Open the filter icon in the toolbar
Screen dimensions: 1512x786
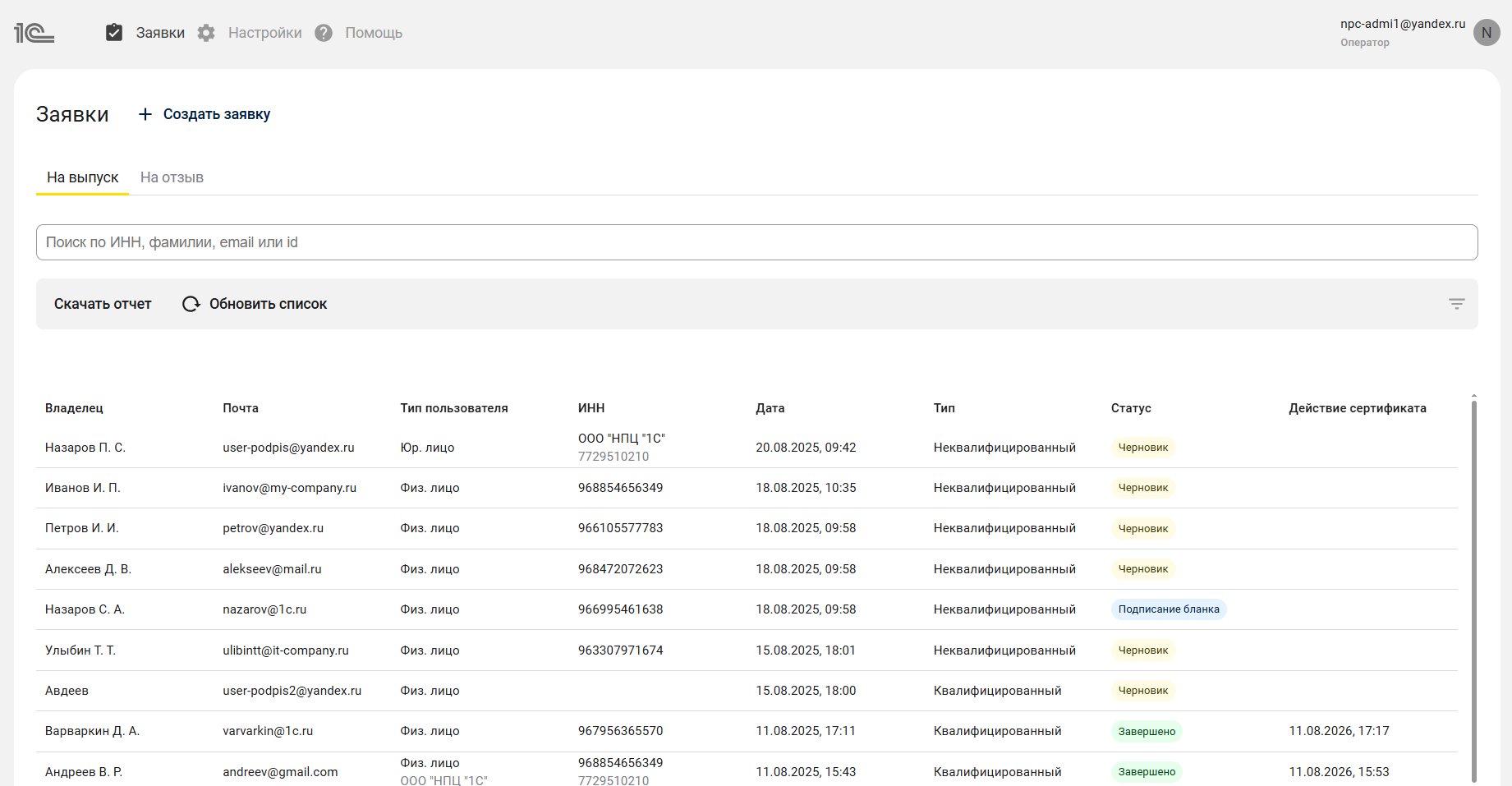pos(1456,304)
